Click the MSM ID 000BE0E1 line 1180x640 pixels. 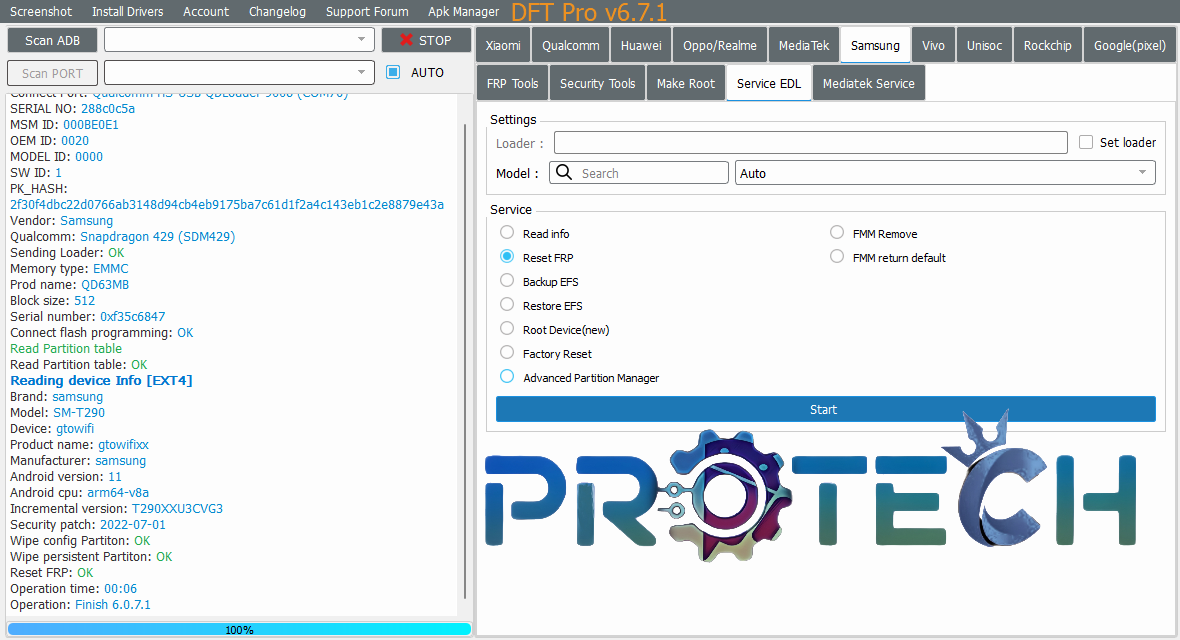point(64,124)
